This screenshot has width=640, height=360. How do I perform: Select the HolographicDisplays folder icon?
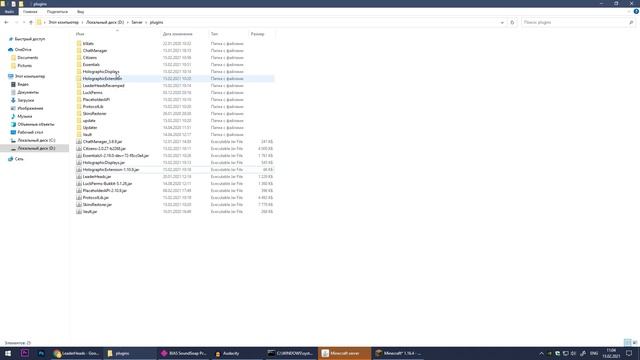[x=79, y=71]
